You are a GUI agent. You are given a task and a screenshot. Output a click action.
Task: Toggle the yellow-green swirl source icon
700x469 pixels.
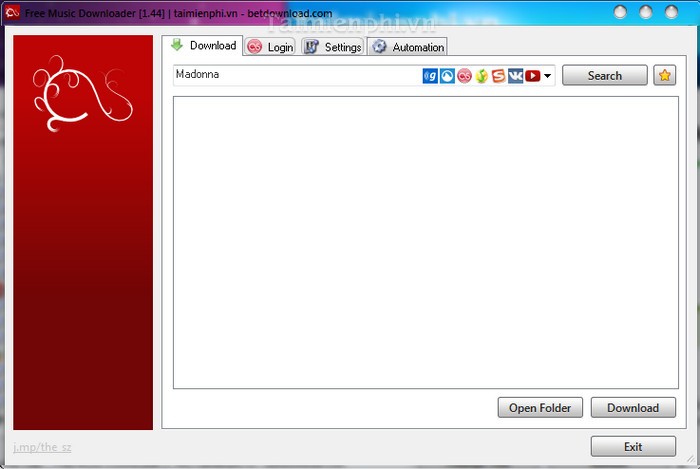pyautogui.click(x=481, y=76)
